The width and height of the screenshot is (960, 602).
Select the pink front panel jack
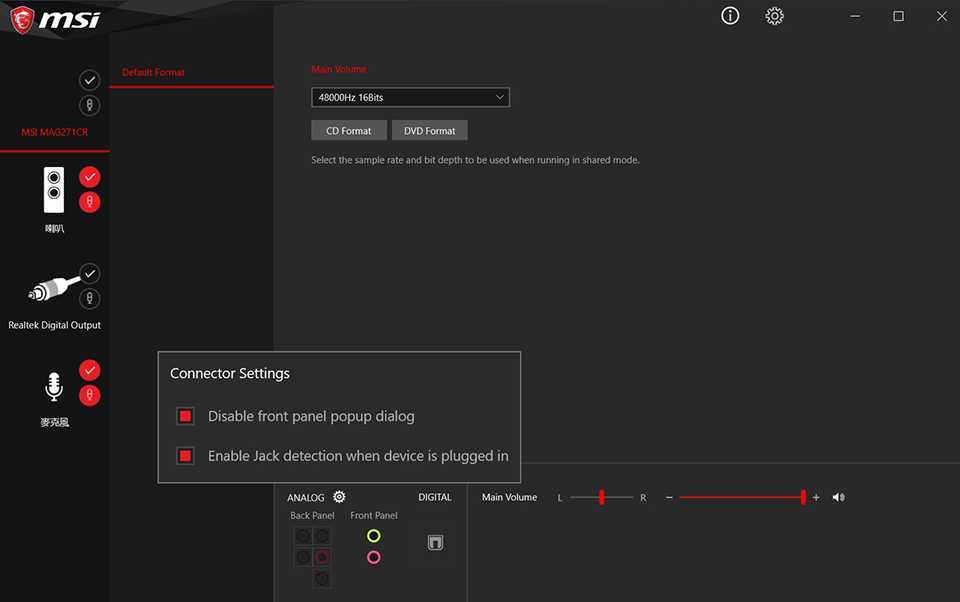pyautogui.click(x=373, y=557)
